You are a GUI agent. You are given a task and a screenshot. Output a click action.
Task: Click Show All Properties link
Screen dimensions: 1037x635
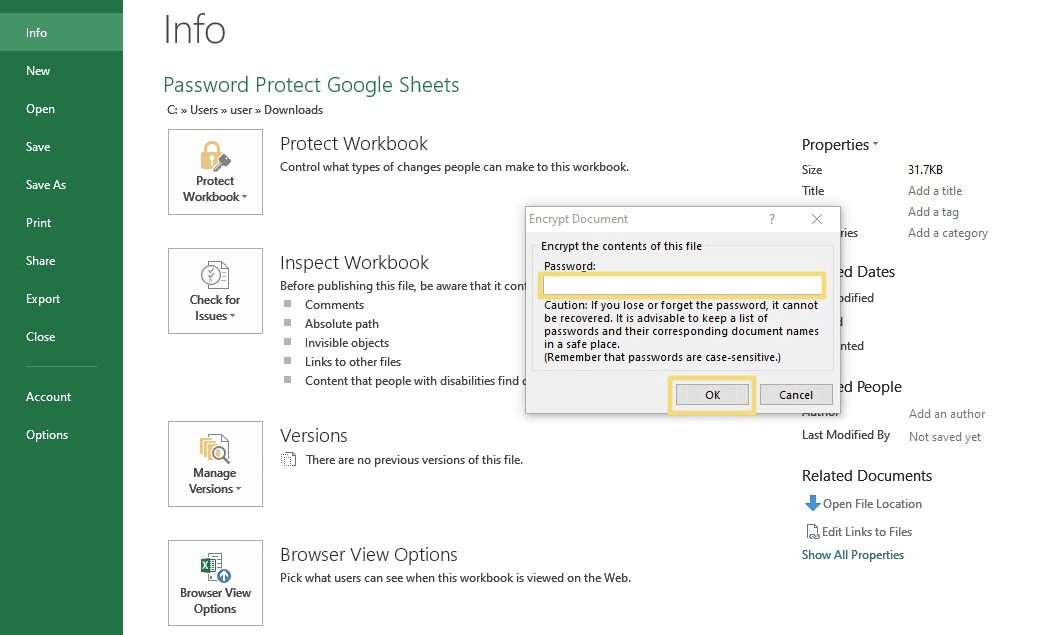click(852, 555)
